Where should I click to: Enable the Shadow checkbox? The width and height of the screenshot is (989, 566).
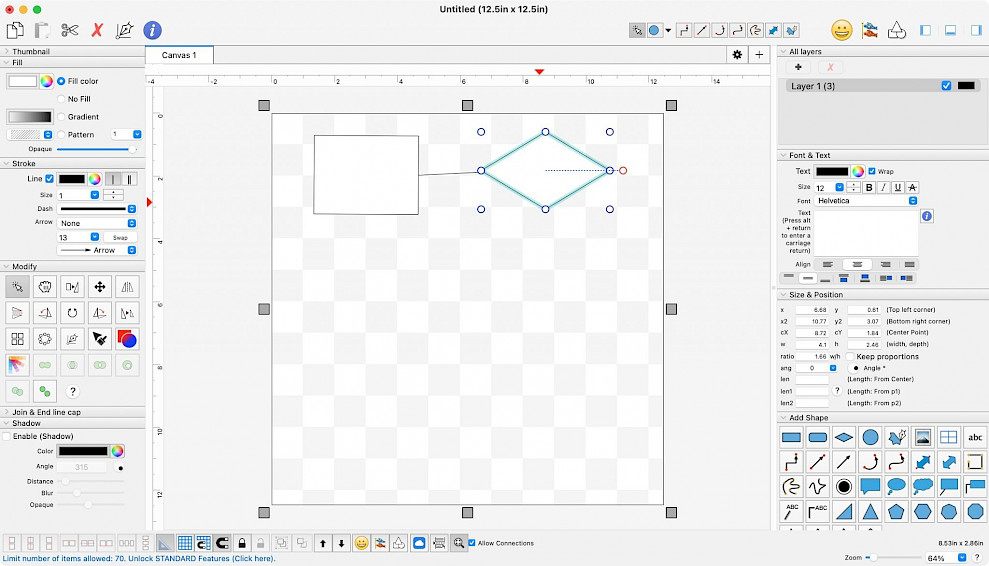click(x=7, y=436)
